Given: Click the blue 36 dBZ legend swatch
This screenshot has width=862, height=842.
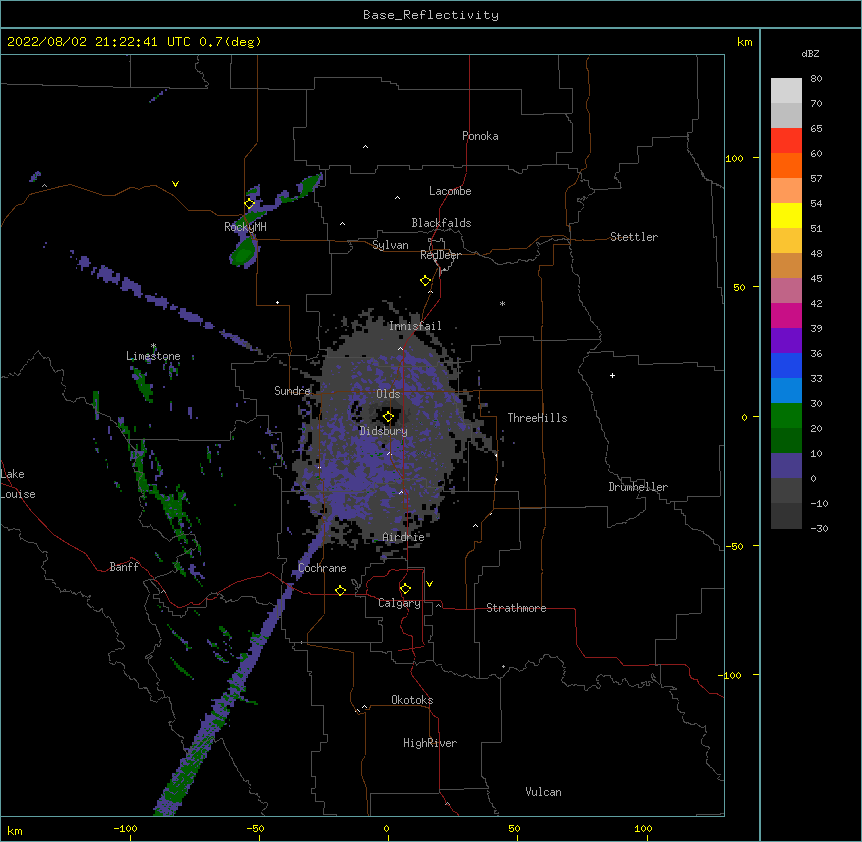Looking at the screenshot, I should (786, 365).
